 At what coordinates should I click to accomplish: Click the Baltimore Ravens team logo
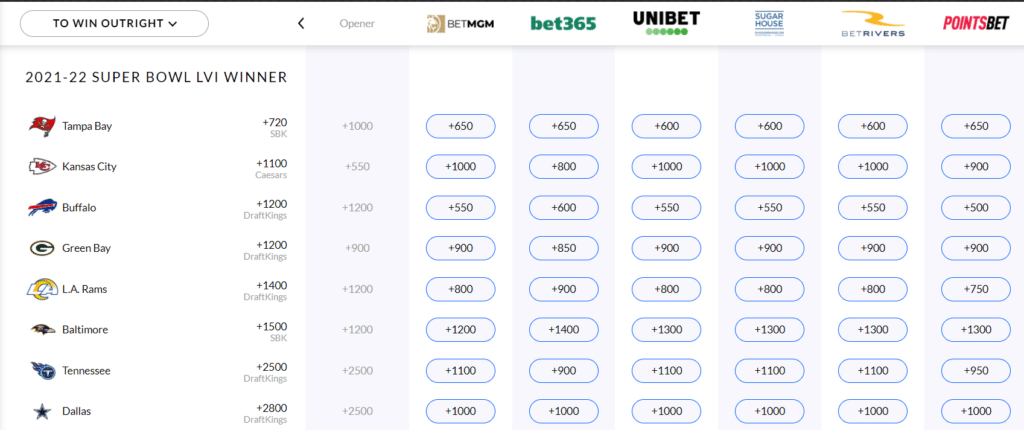(x=42, y=330)
